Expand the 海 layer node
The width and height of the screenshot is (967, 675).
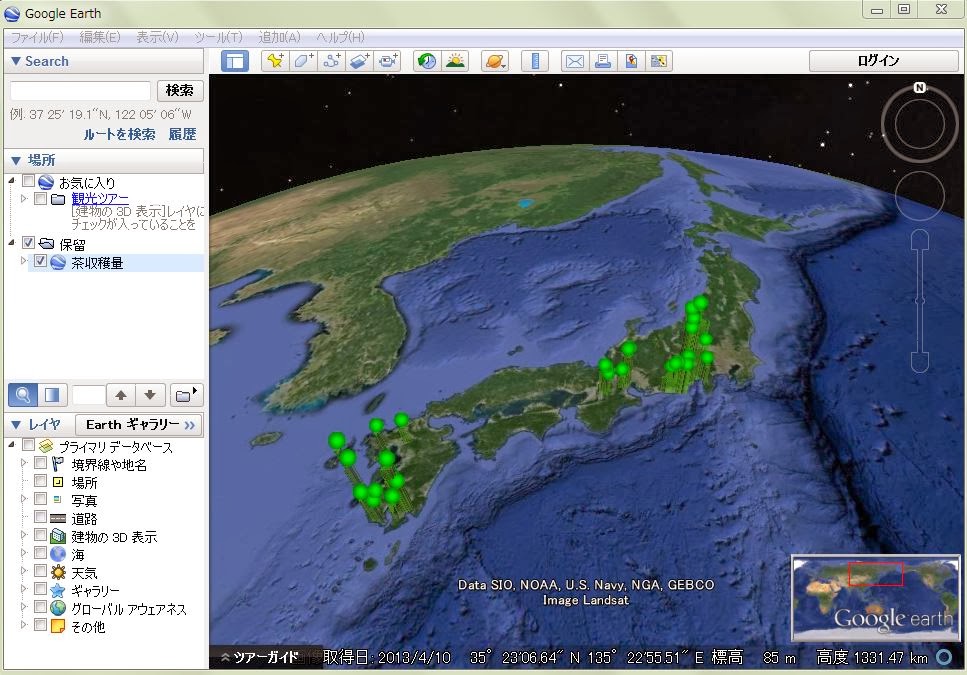pyautogui.click(x=24, y=553)
